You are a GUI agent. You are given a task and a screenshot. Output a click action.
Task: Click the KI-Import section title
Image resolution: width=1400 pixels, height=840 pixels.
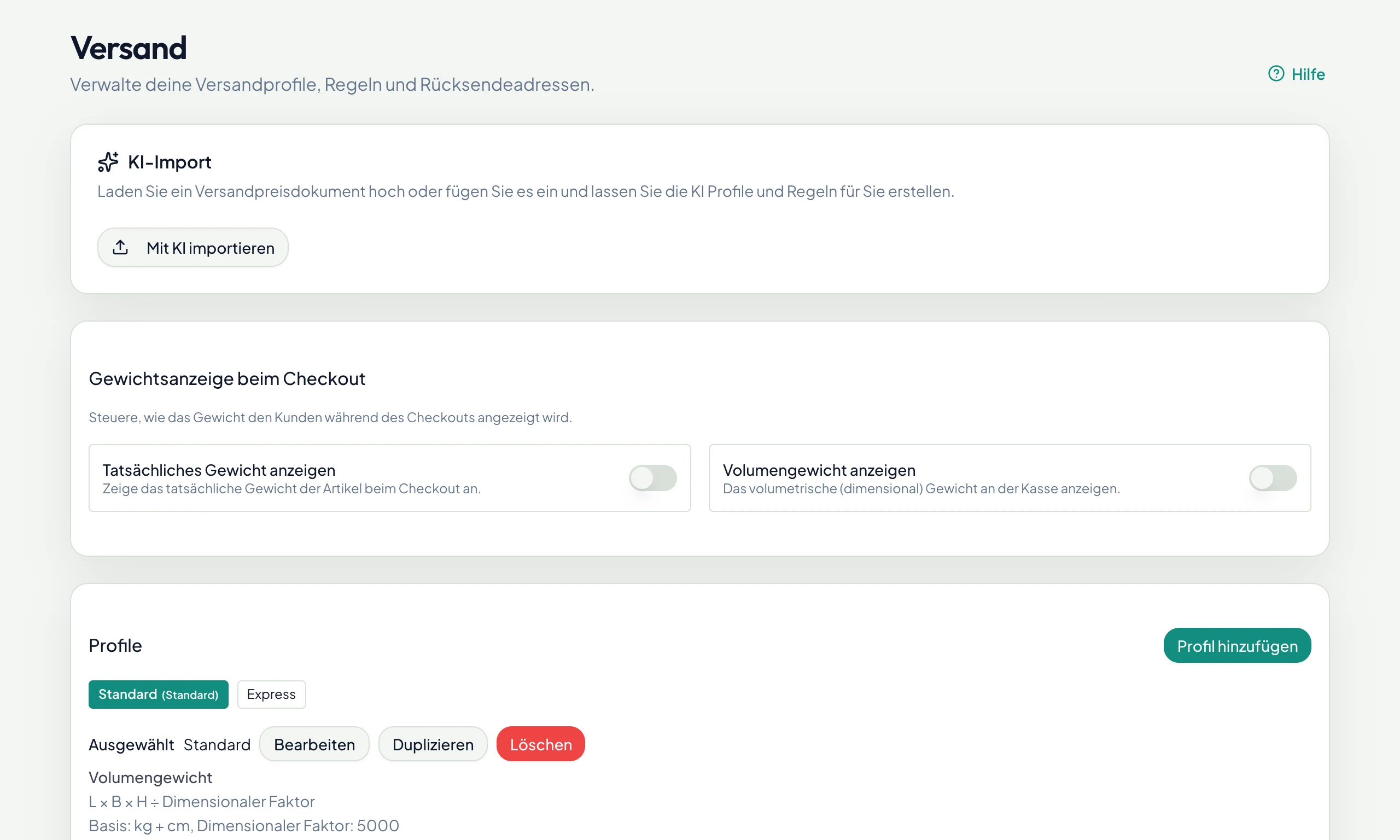coord(169,162)
